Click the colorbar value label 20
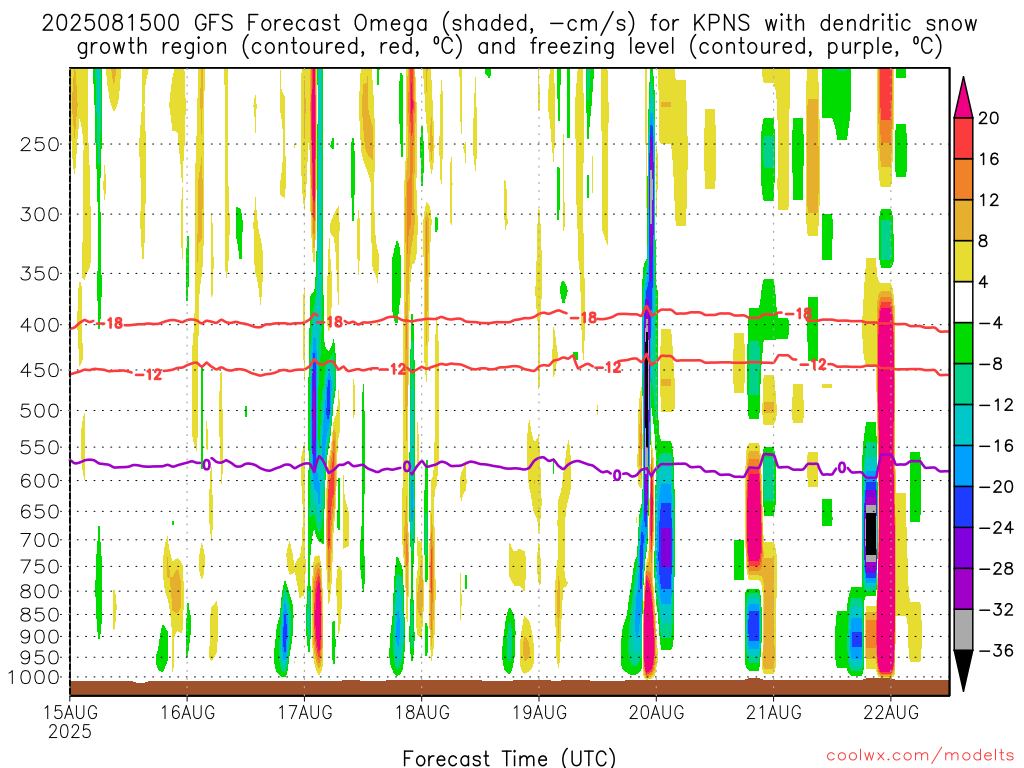This screenshot has width=1024, height=768. (x=989, y=118)
